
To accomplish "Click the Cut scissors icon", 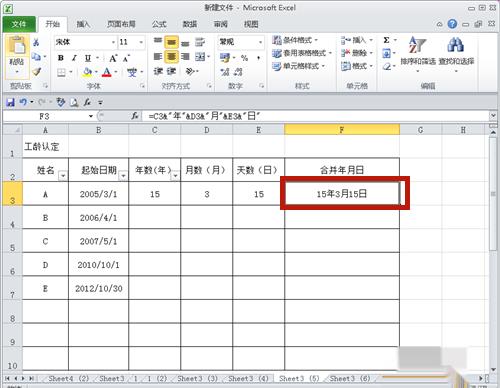I will 36,42.
